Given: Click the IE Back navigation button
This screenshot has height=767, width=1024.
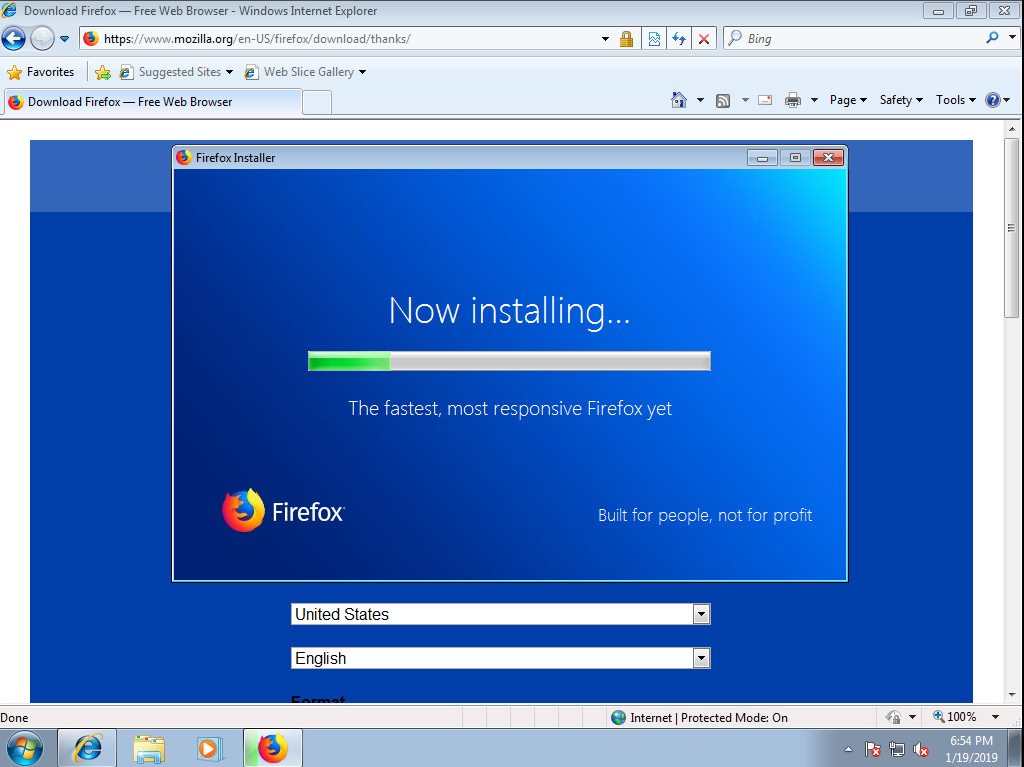Looking at the screenshot, I should pyautogui.click(x=14, y=39).
